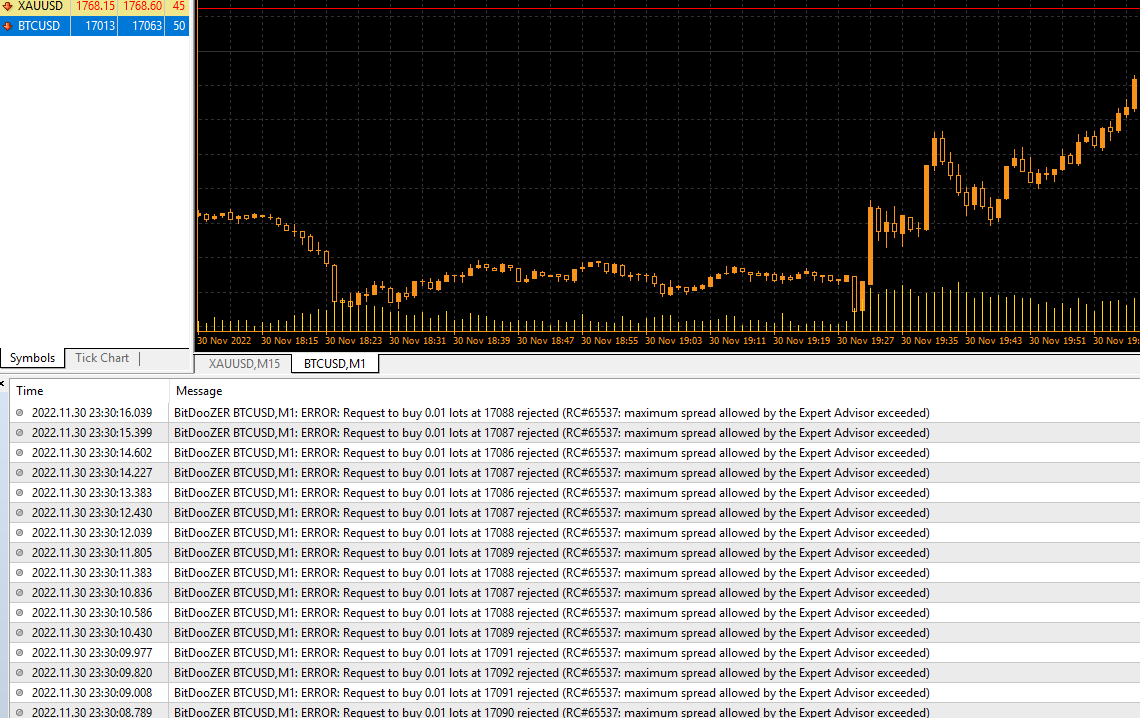Click status icon of 23:30:16.039 entry
The height and width of the screenshot is (718, 1140).
point(20,413)
